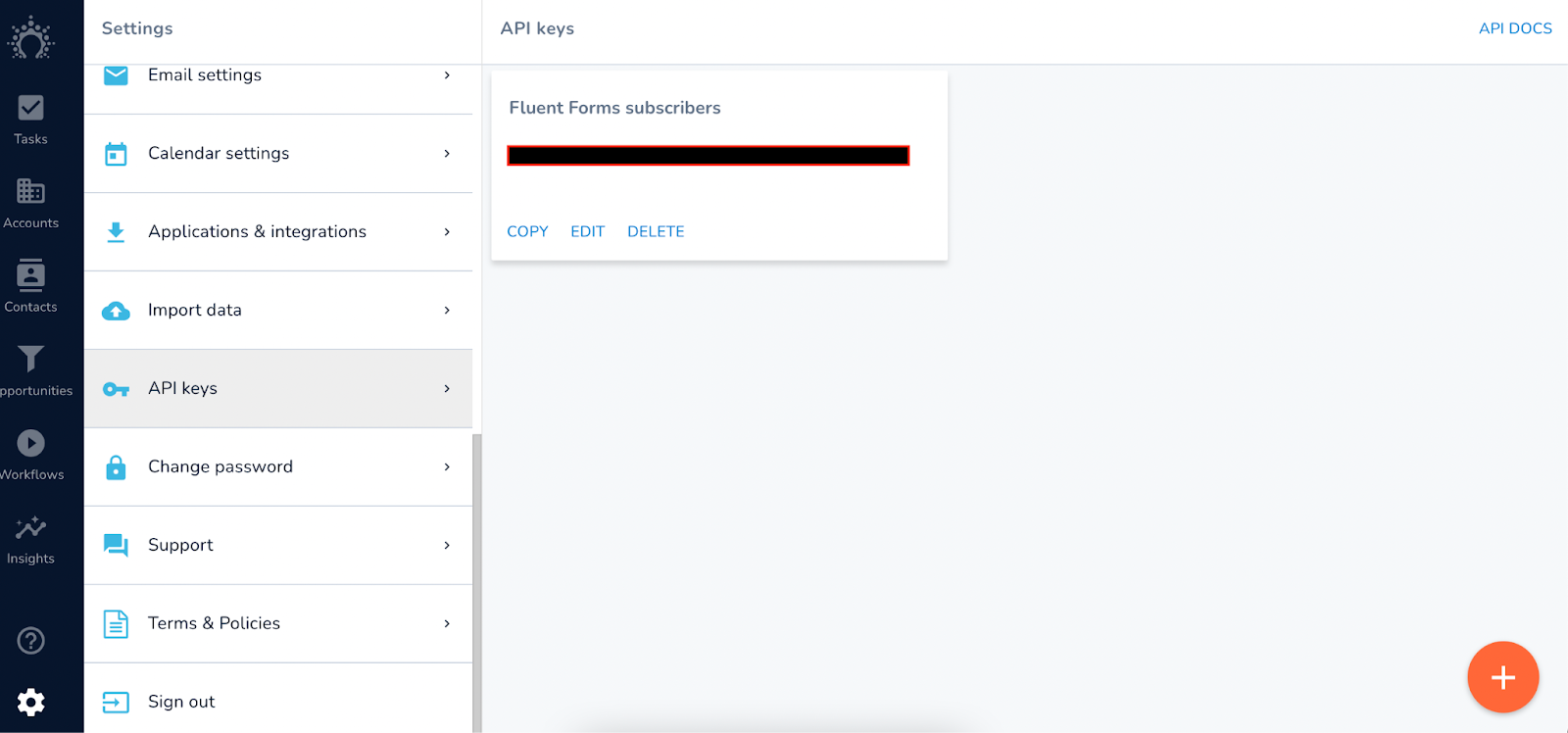This screenshot has width=1568, height=733.
Task: Click the app logo at top left
Action: coord(31,38)
